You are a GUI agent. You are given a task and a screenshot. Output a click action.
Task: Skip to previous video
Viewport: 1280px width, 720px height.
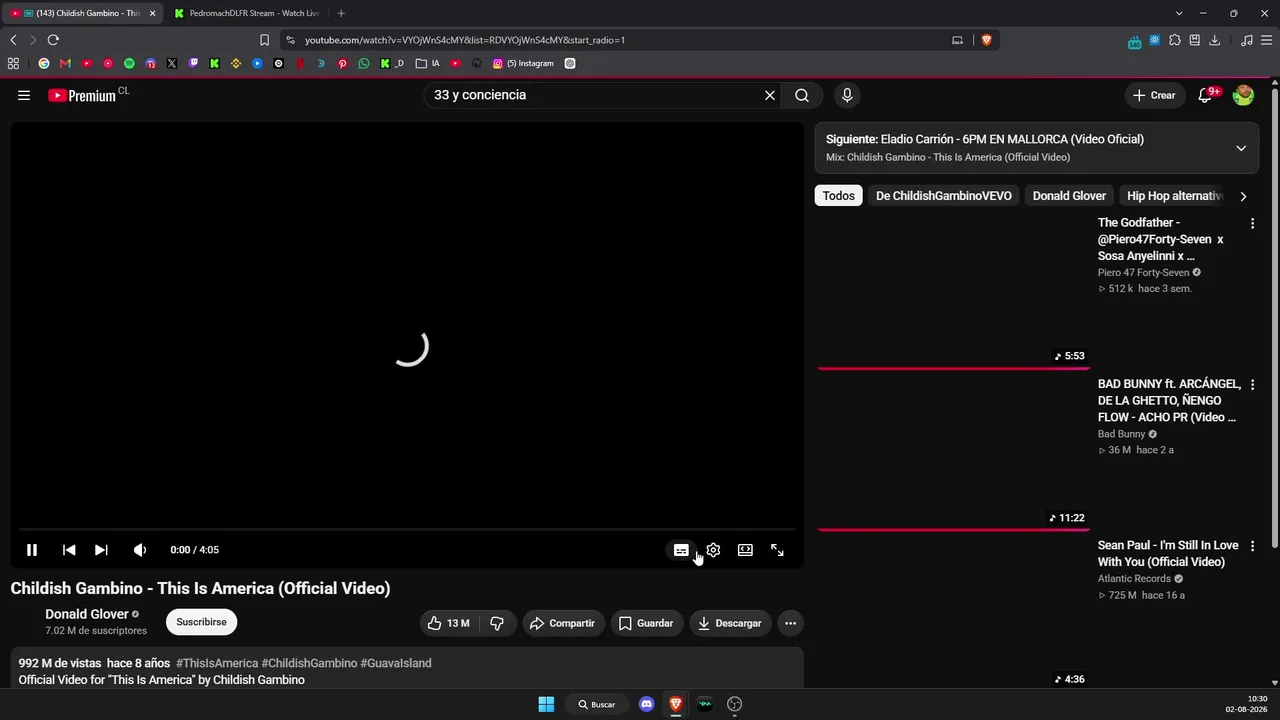pos(69,550)
